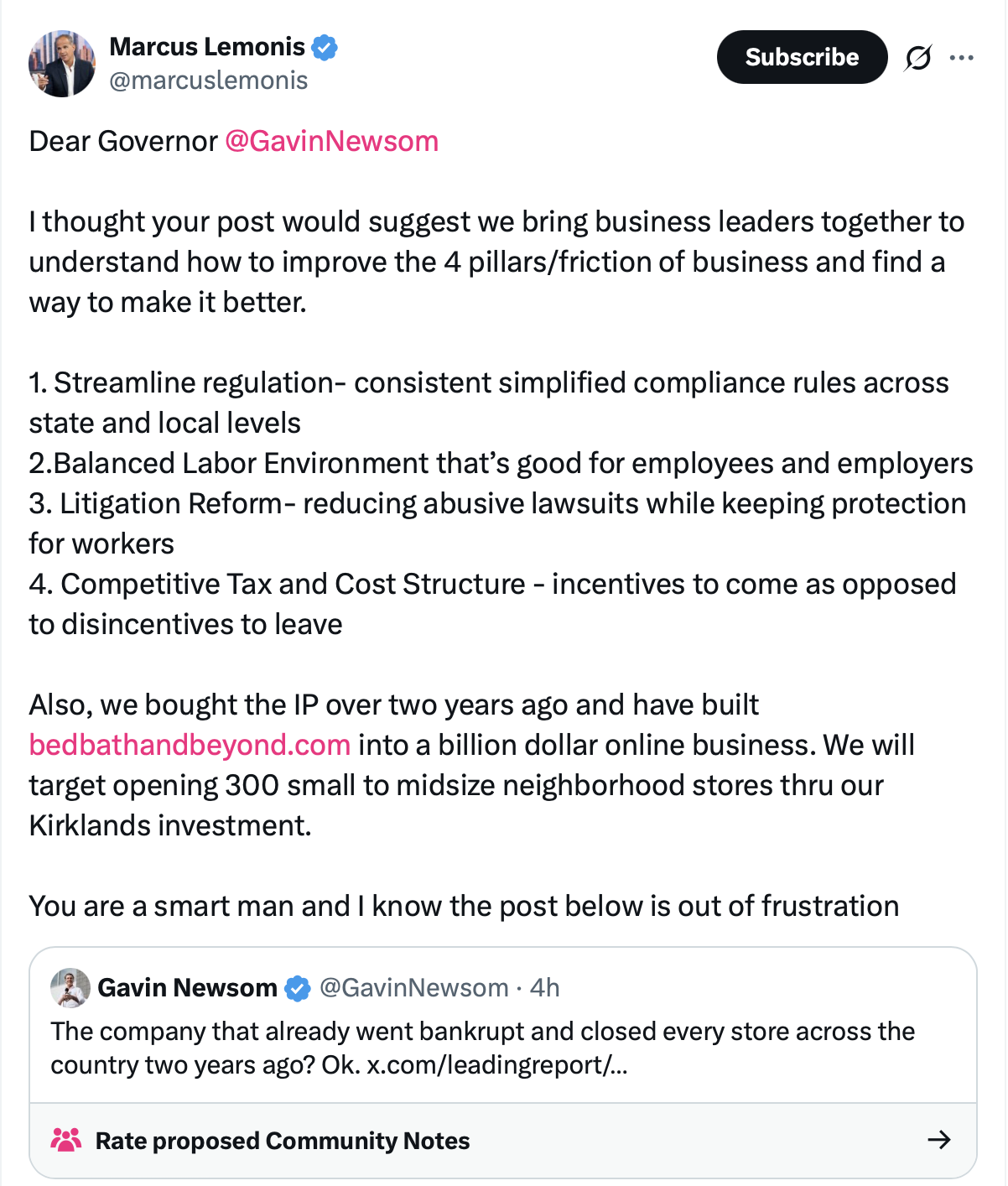The height and width of the screenshot is (1186, 1008).
Task: Open the three-dot more options menu
Action: [961, 58]
